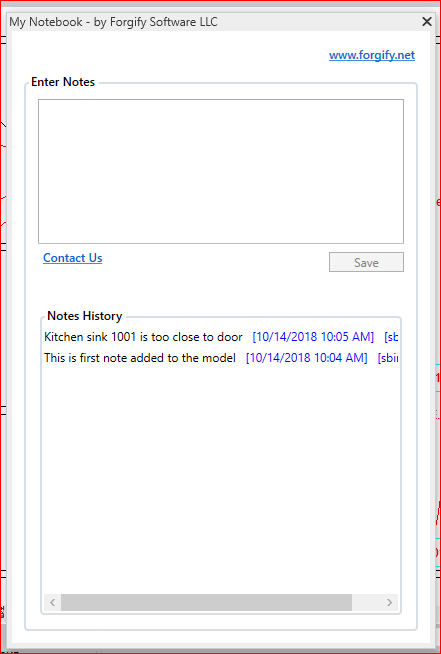This screenshot has width=441, height=654.
Task: Click the Save button
Action: tap(366, 262)
